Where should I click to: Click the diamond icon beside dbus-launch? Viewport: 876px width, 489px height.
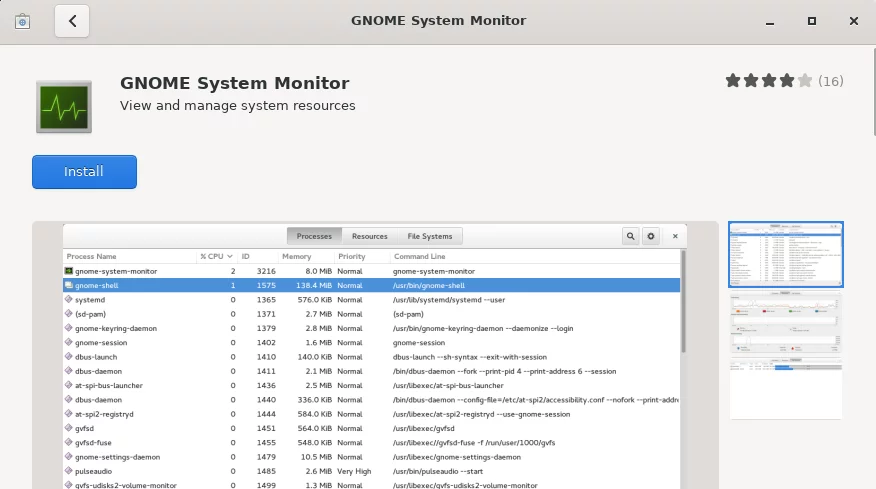coord(69,356)
